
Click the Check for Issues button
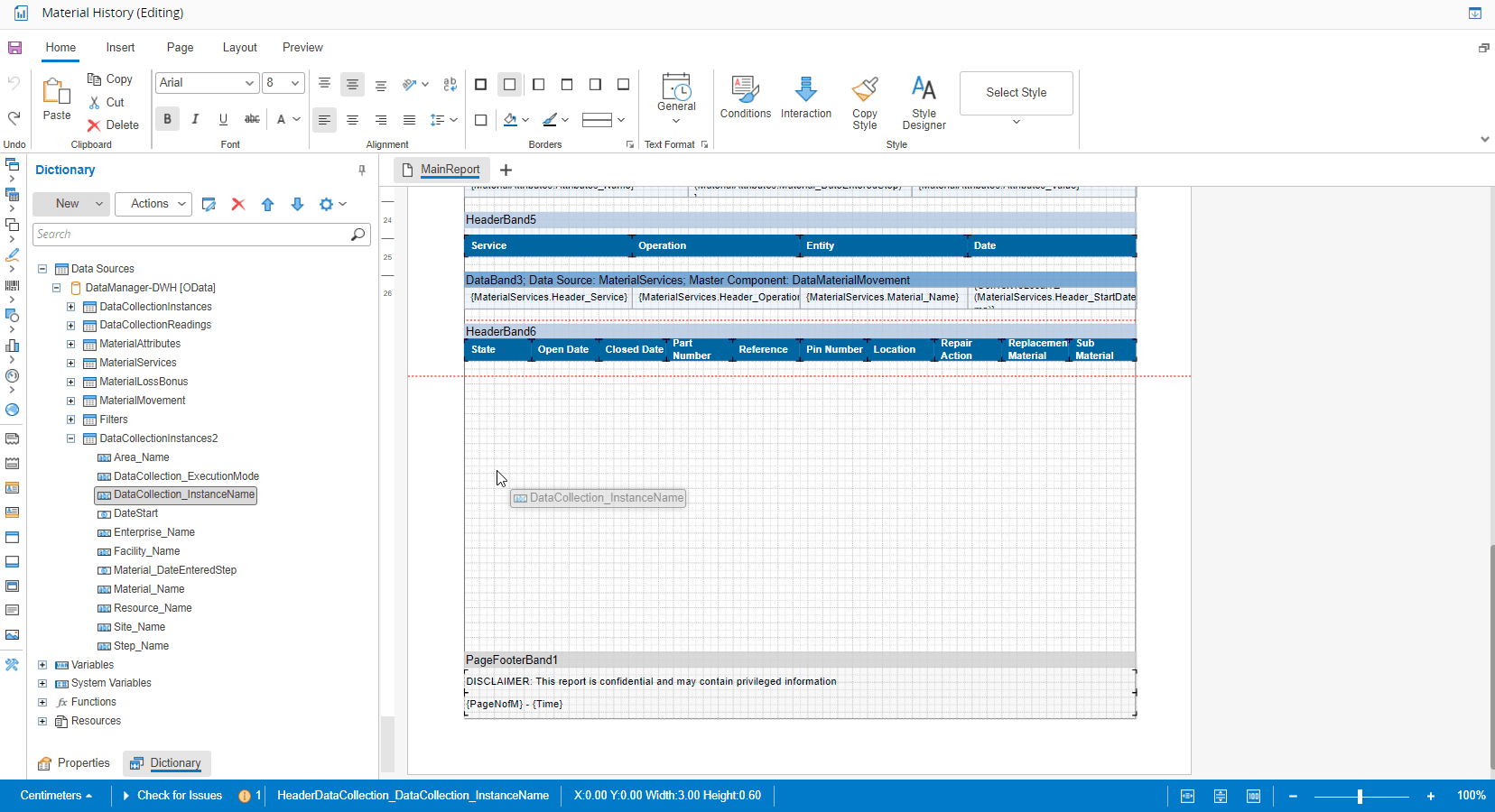[x=179, y=796]
